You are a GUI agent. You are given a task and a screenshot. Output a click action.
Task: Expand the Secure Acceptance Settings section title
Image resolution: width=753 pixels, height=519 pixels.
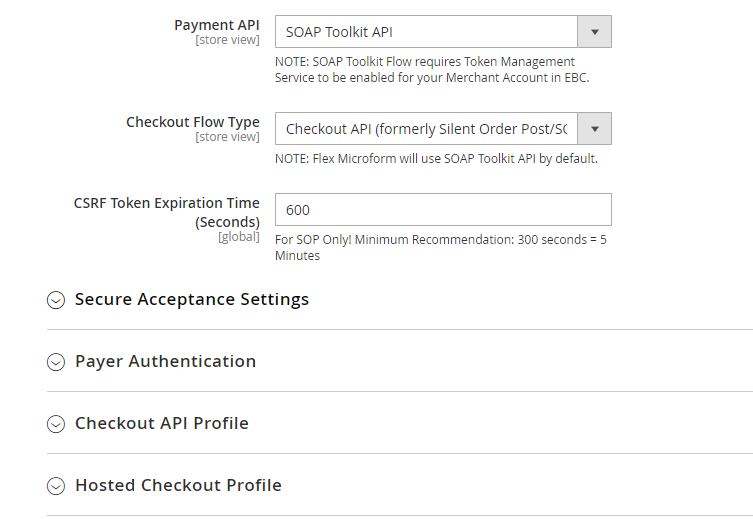pos(191,299)
